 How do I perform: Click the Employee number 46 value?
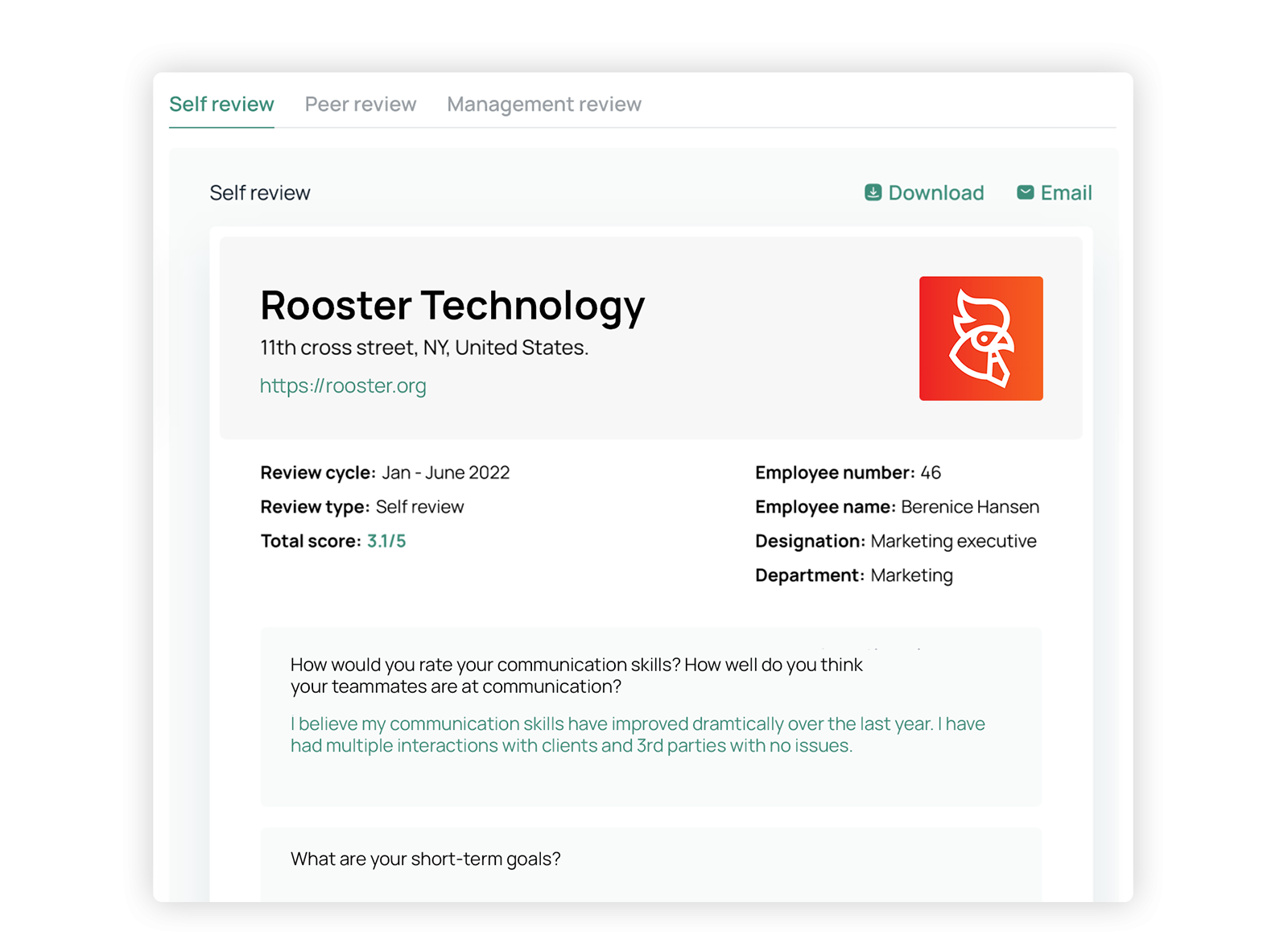931,472
